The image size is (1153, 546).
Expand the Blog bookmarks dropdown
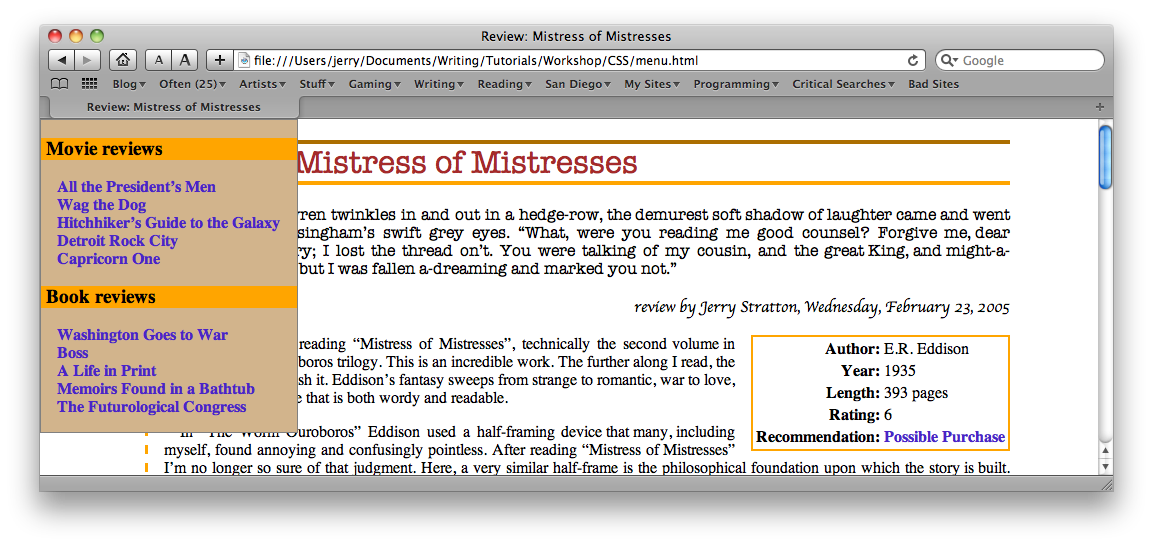pos(128,84)
